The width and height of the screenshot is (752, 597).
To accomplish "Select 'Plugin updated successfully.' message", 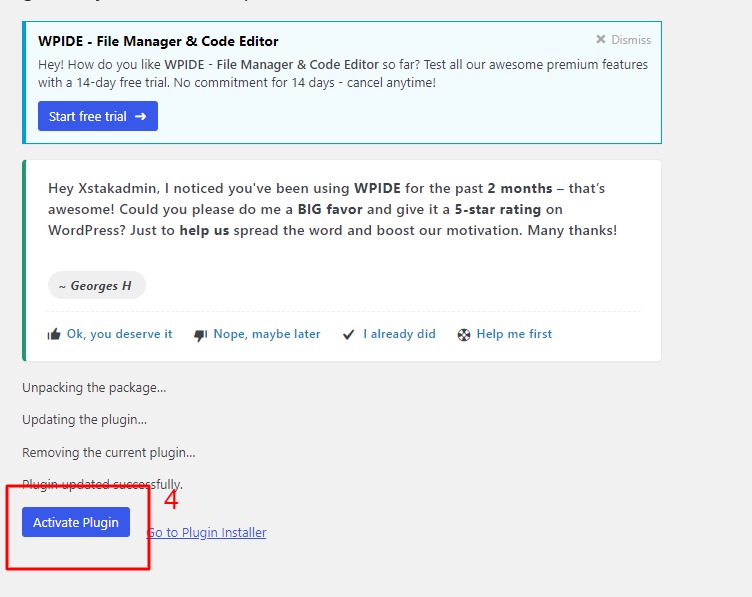I will 102,484.
